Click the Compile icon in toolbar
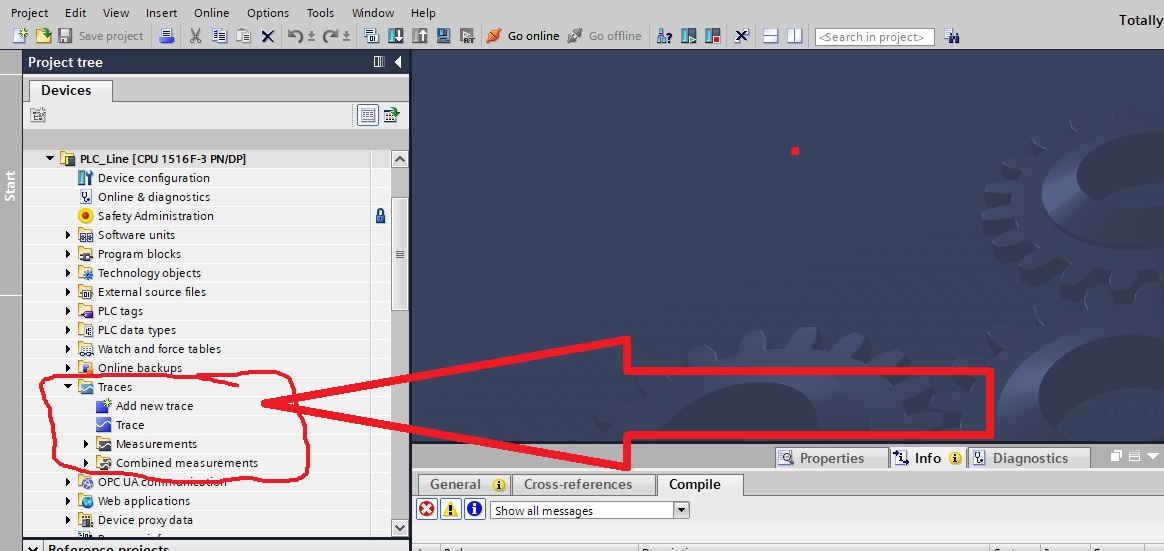1164x551 pixels. point(372,36)
